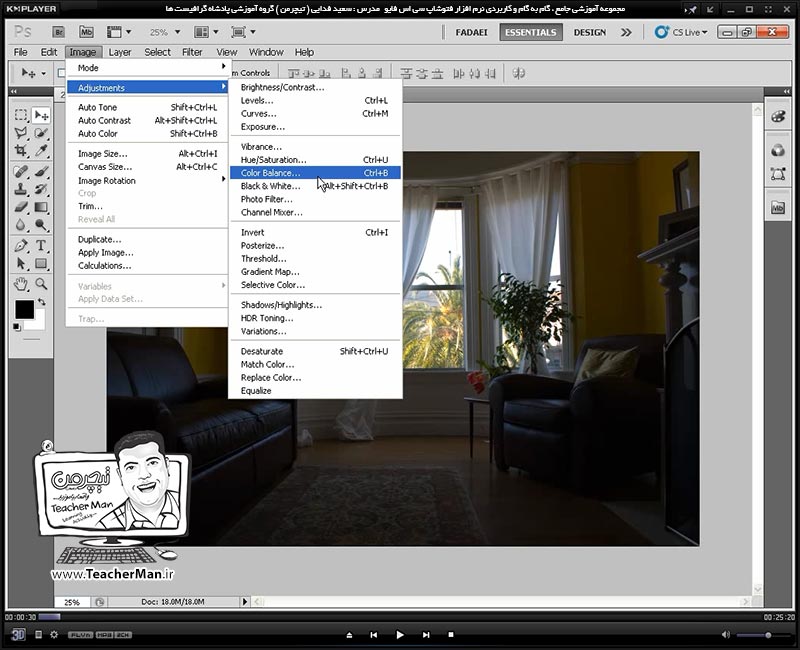Select the Rectangle shape tool
This screenshot has height=650, width=800.
pyautogui.click(x=41, y=263)
